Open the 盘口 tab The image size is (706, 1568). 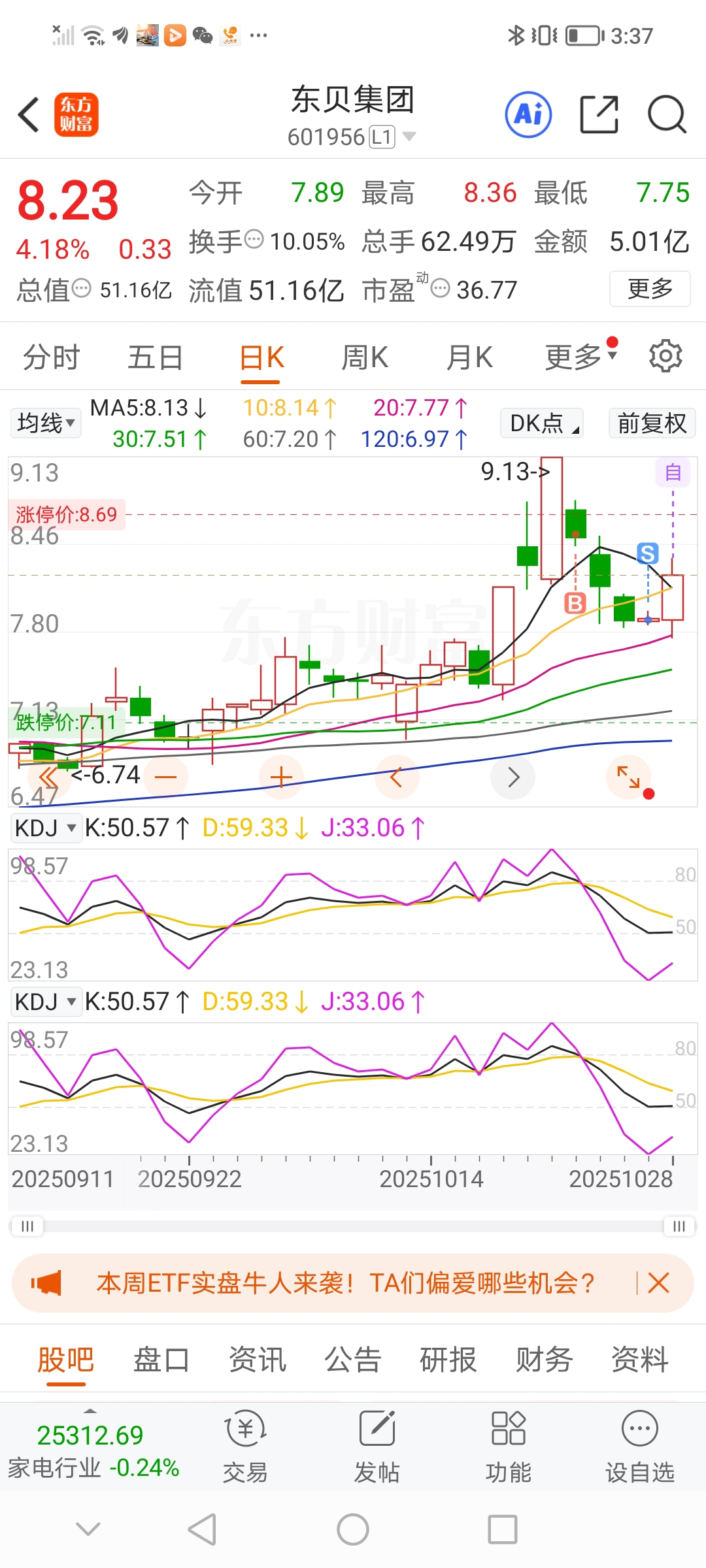(x=161, y=1360)
